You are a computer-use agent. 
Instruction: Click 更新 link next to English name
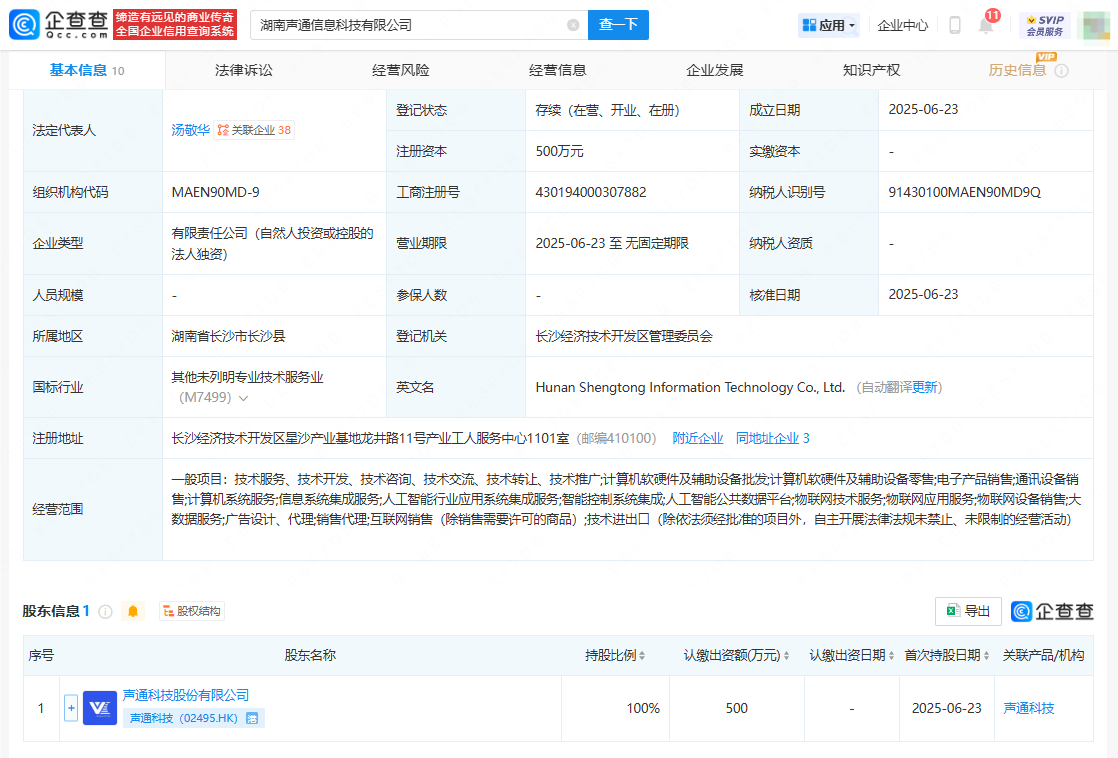coord(924,387)
